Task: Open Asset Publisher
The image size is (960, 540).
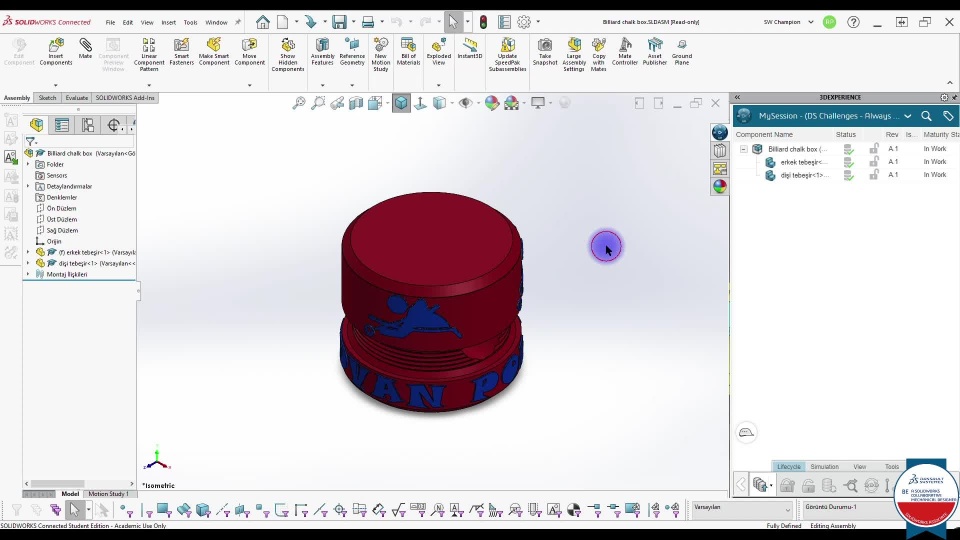Action: (654, 51)
